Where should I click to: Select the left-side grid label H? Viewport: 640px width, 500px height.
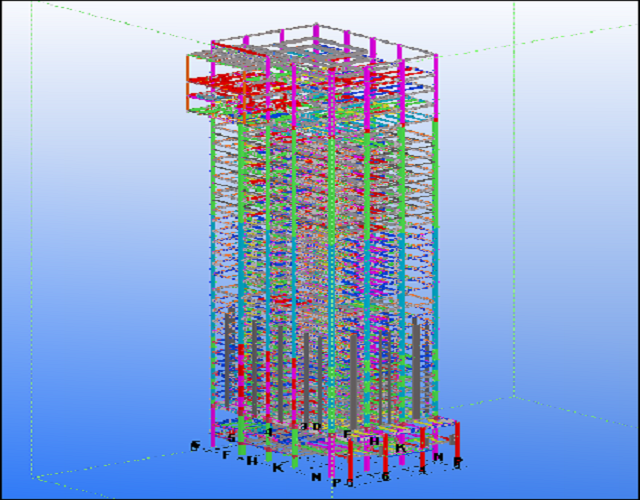tap(250, 461)
